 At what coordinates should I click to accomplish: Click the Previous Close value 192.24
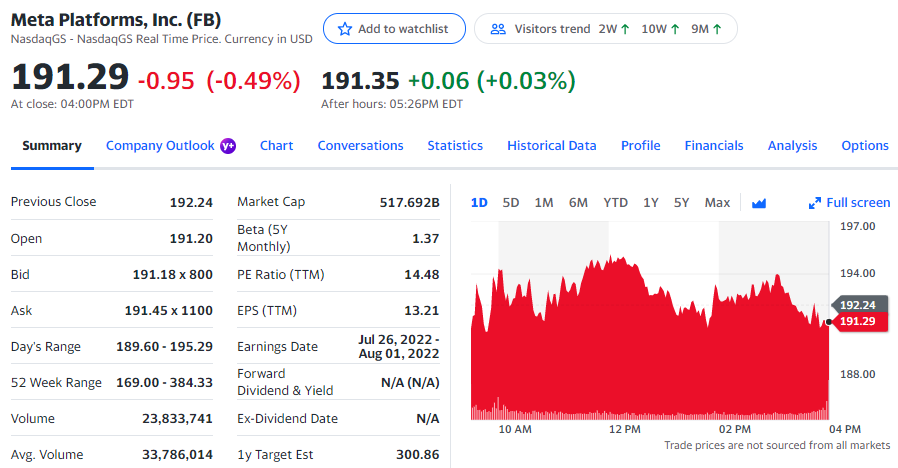[191, 203]
